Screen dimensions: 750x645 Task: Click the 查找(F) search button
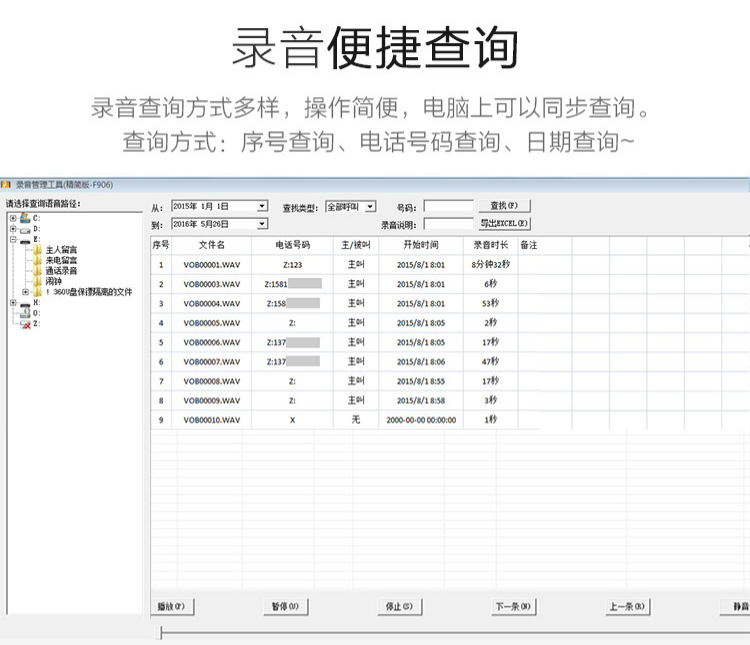[504, 206]
